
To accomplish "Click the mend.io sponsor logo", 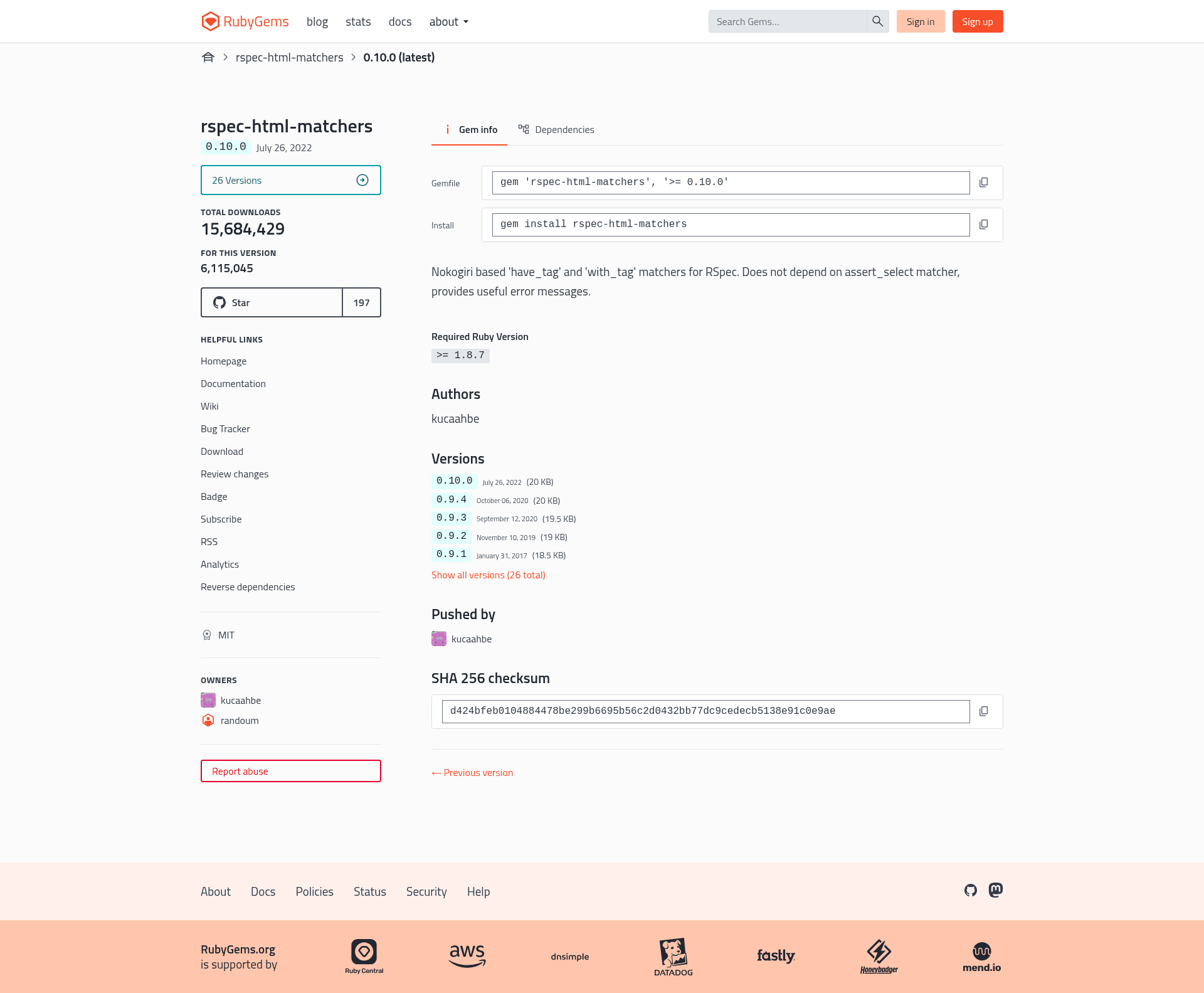I will coord(982,957).
